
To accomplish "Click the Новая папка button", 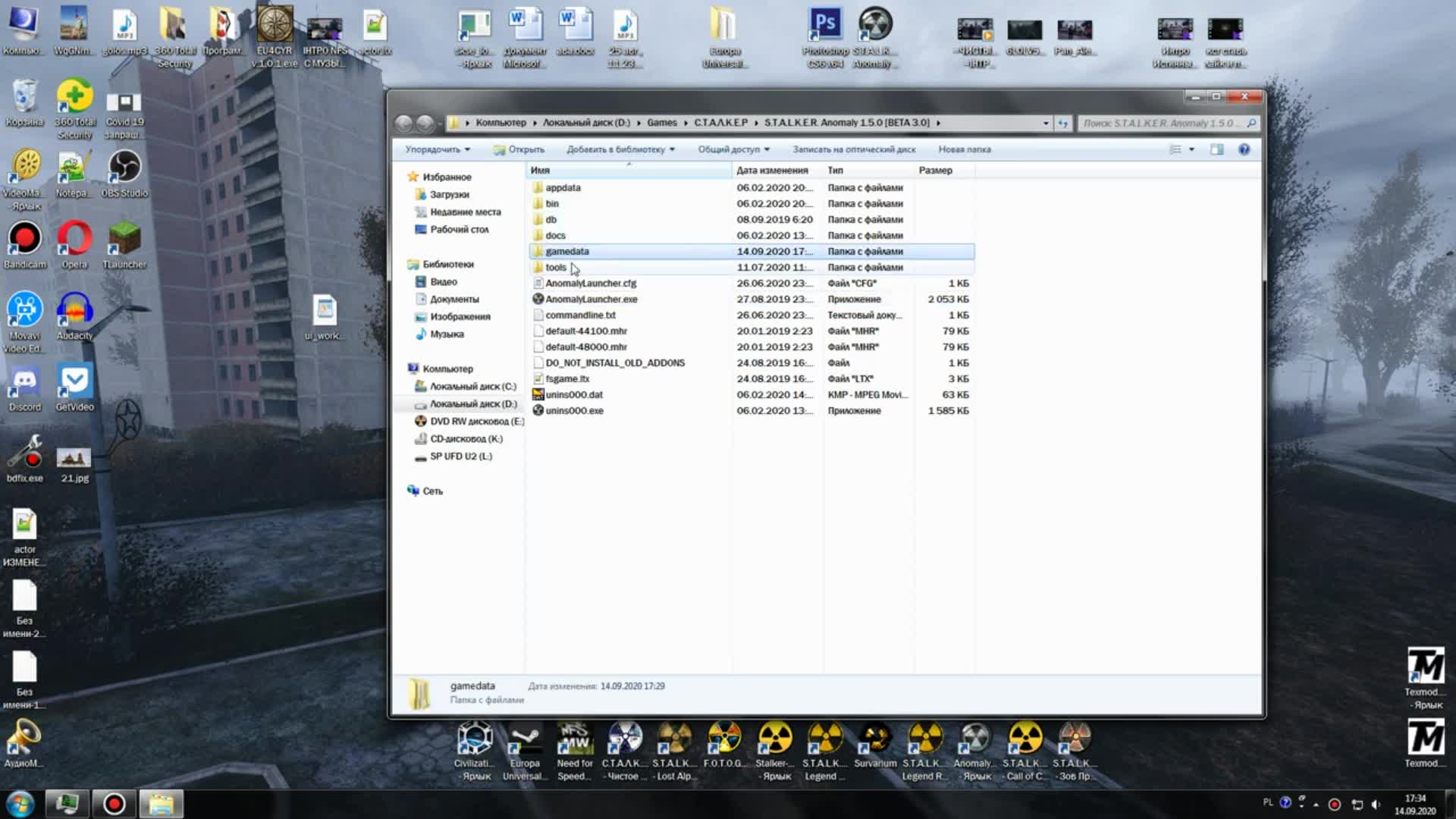I will (x=964, y=149).
